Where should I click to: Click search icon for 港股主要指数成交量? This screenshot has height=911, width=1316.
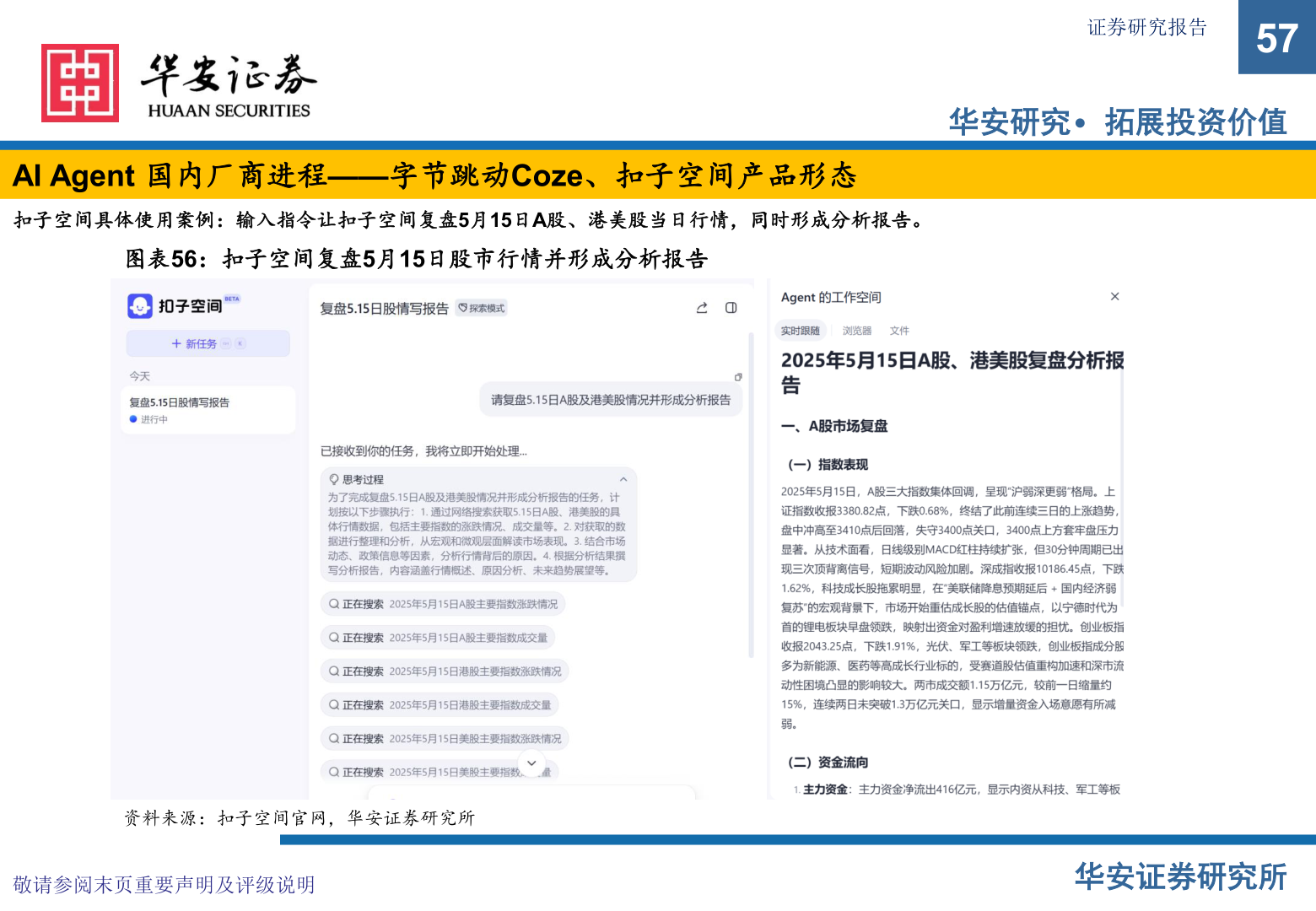pos(334,705)
